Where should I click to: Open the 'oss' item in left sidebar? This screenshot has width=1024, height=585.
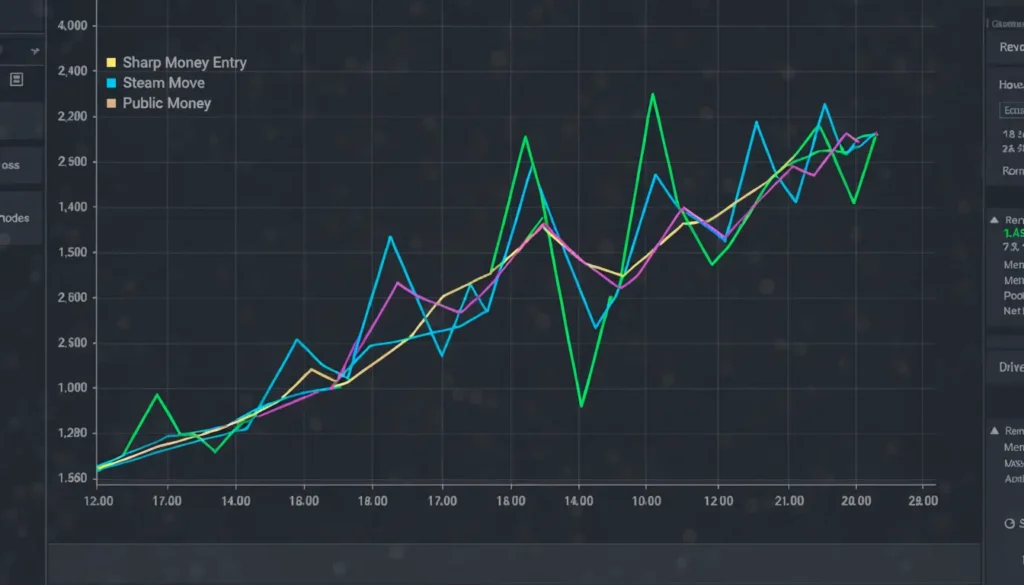pyautogui.click(x=21, y=165)
